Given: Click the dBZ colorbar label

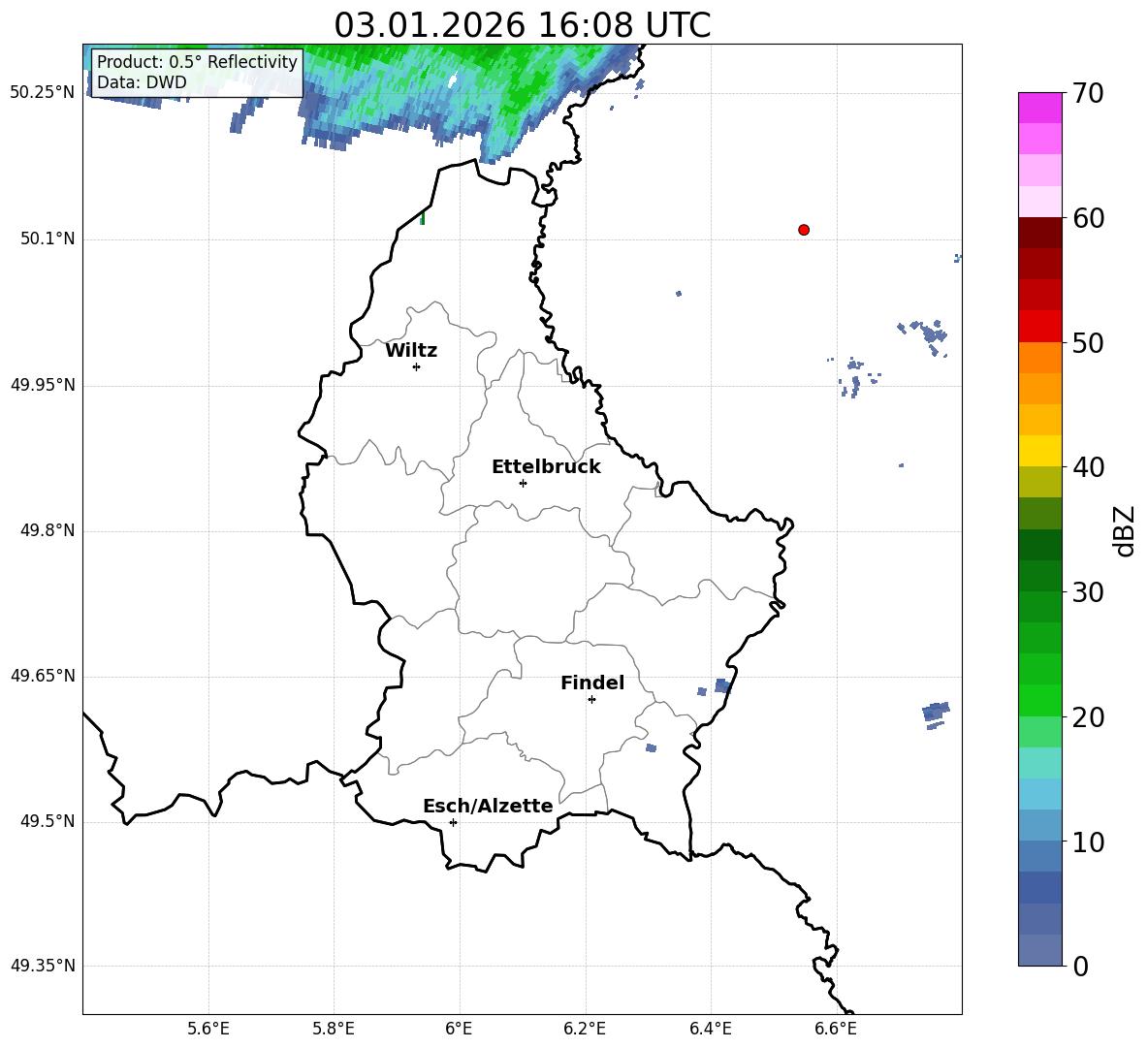Looking at the screenshot, I should click(1126, 530).
